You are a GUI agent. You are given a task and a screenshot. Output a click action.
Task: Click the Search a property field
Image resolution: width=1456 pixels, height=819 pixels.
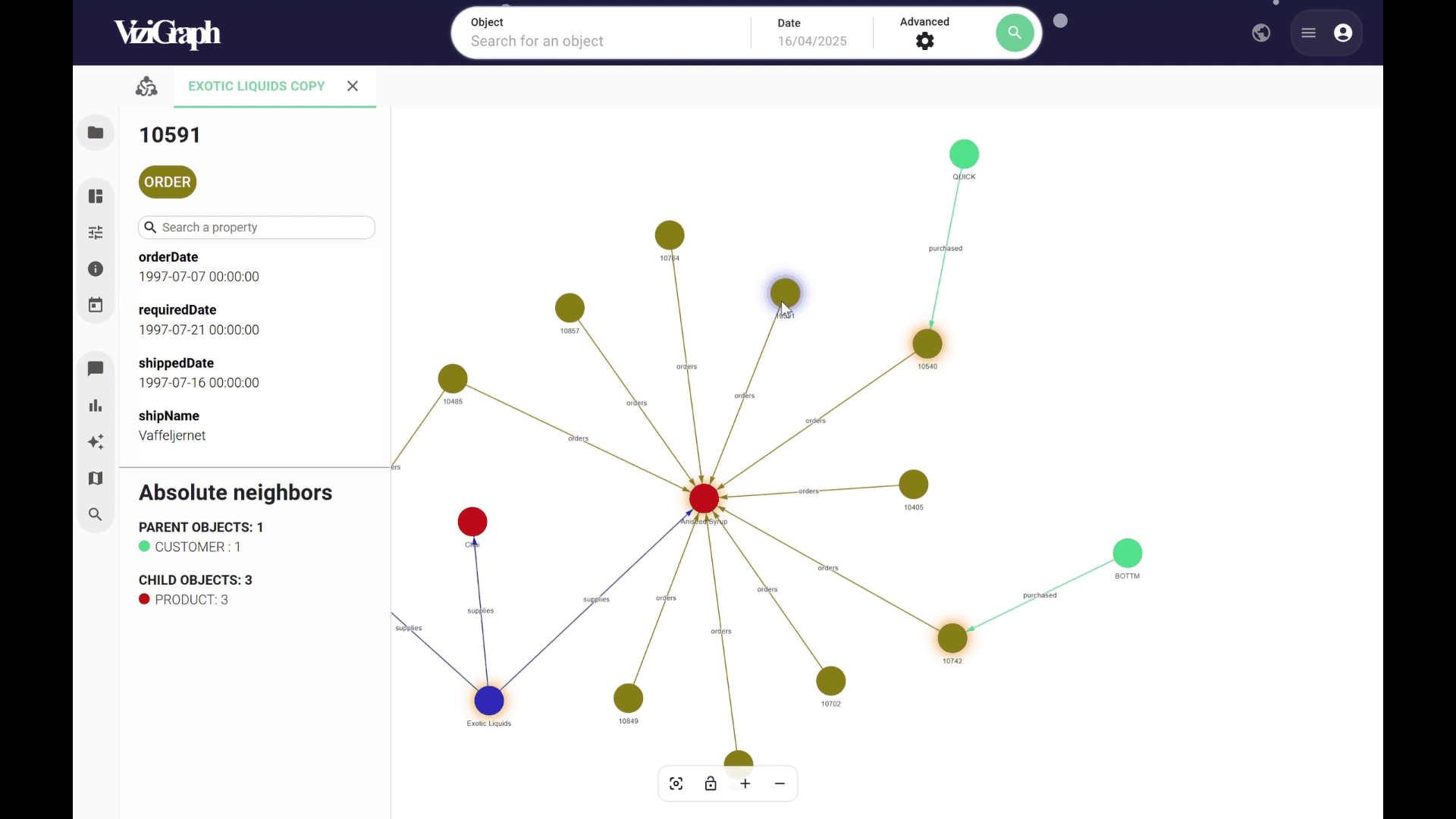(265, 227)
